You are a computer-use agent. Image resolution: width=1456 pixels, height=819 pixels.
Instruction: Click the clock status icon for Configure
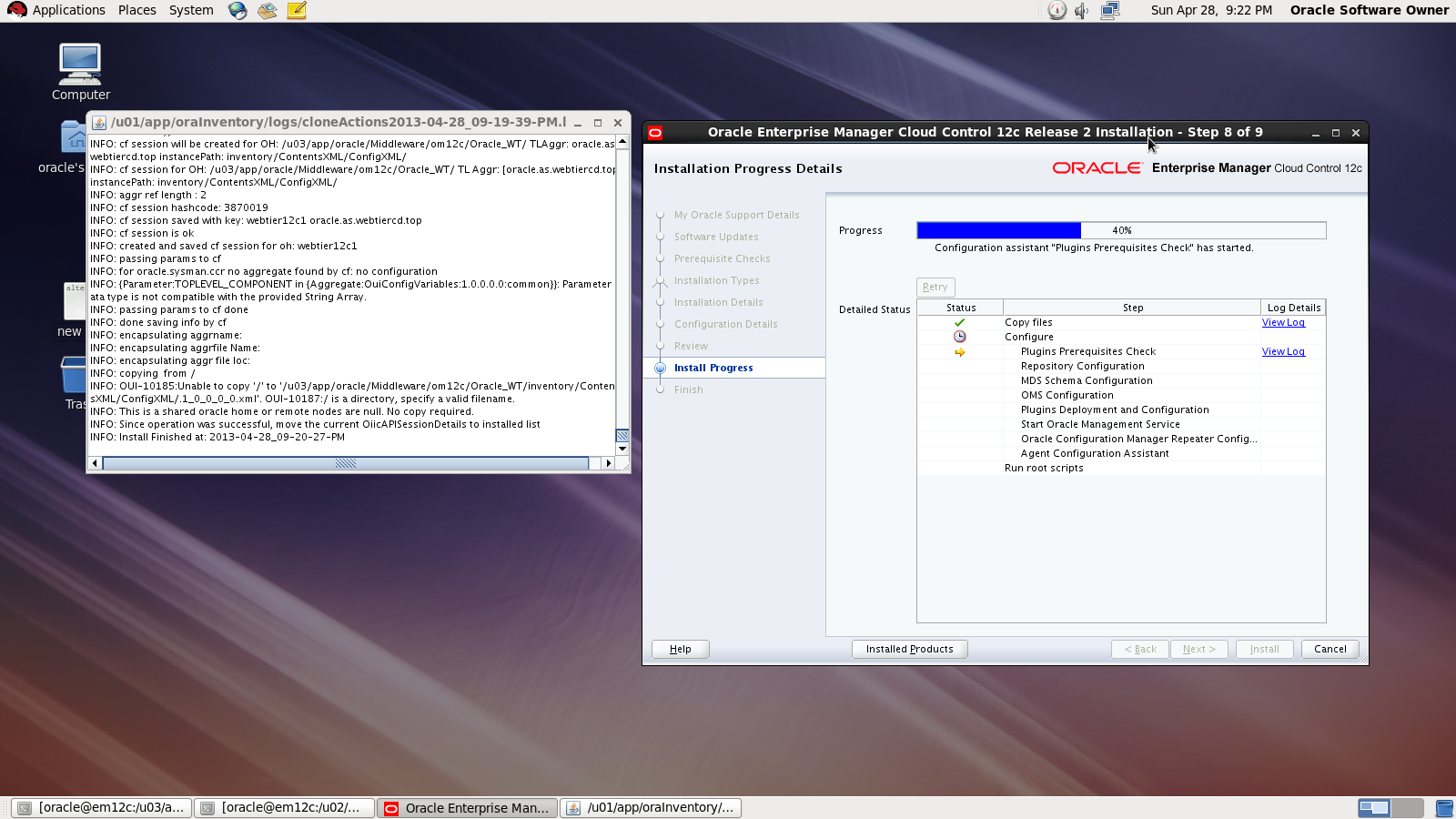tap(959, 337)
